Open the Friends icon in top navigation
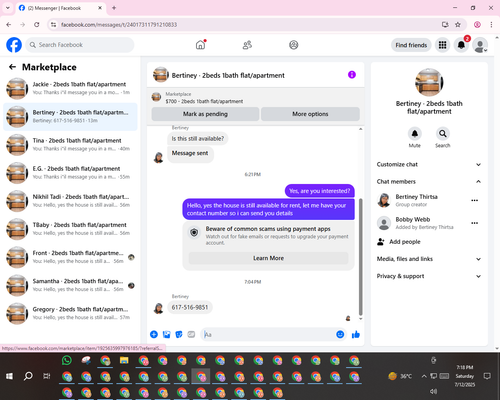This screenshot has height=400, width=500. click(247, 45)
